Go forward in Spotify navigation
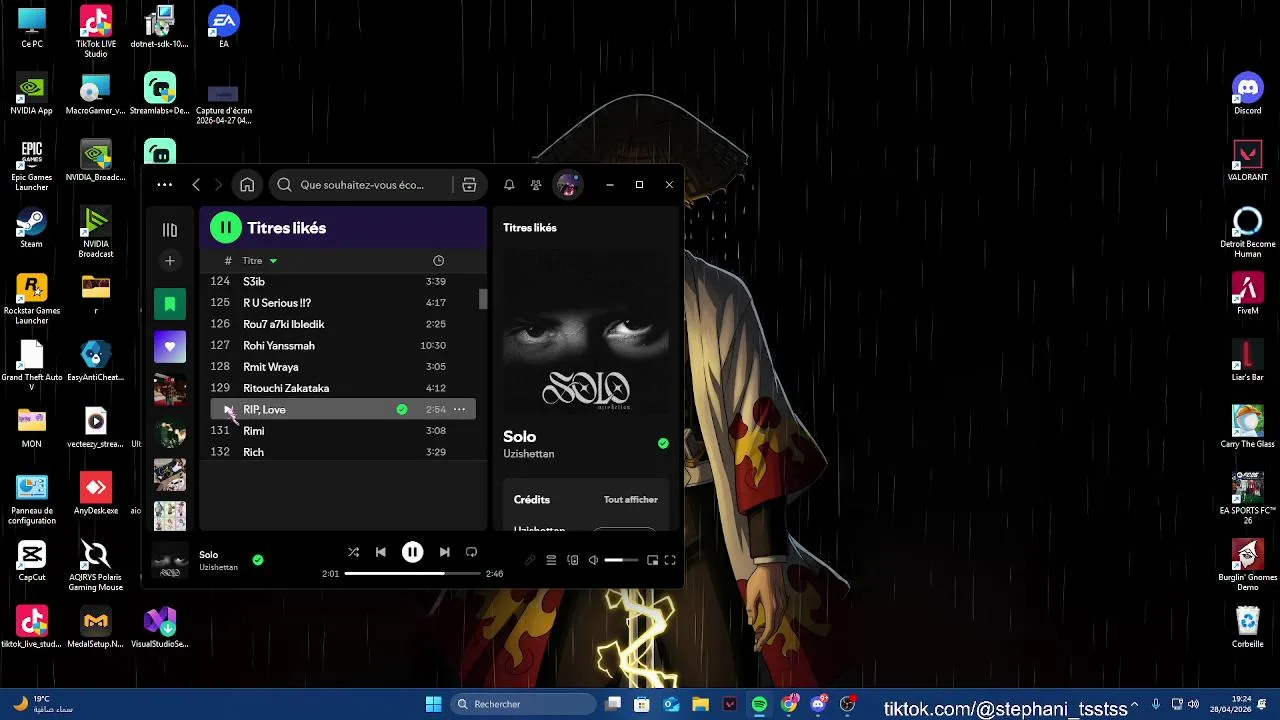This screenshot has width=1280, height=720. [218, 185]
